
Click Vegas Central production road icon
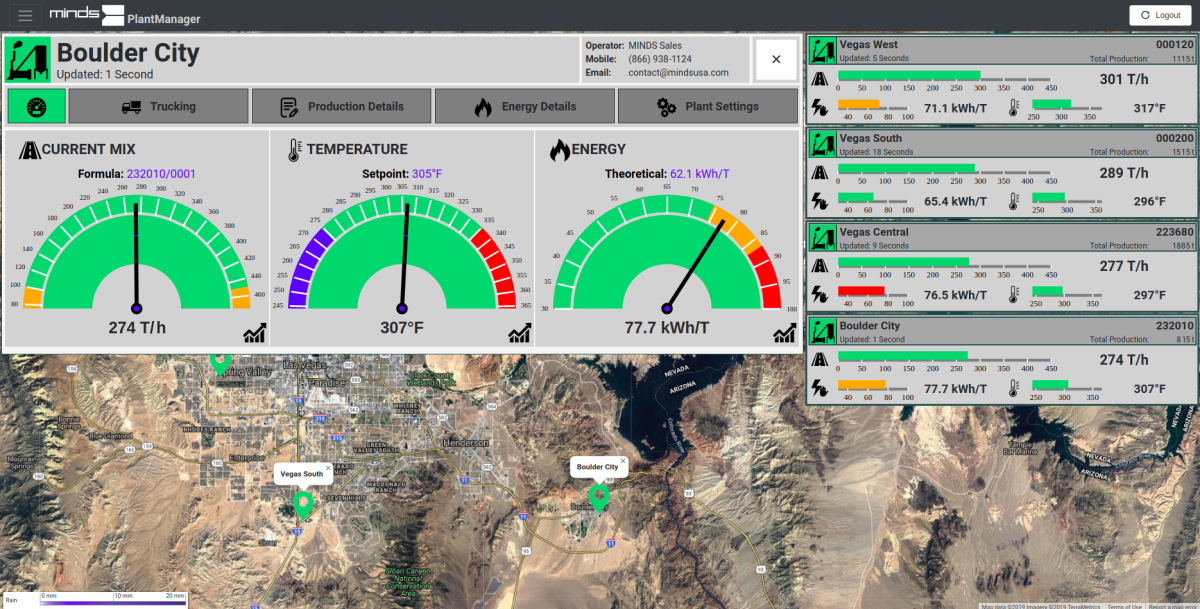click(x=819, y=266)
